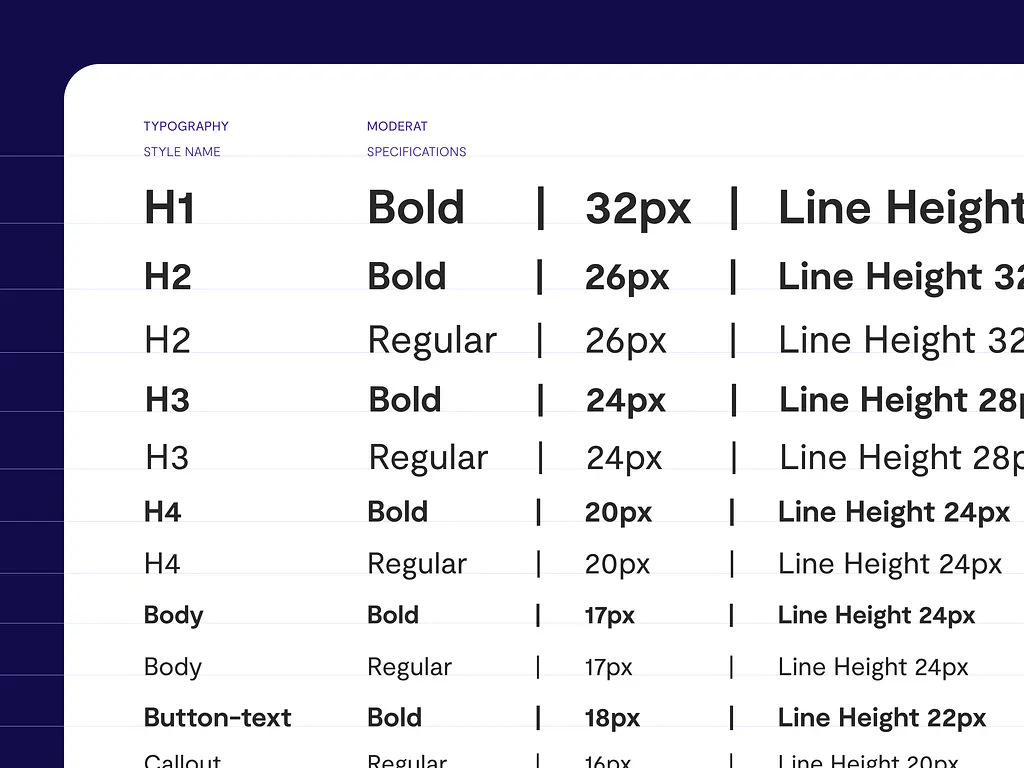The image size is (1024, 768).
Task: Select the regular-weight H3 style name
Action: coord(167,458)
